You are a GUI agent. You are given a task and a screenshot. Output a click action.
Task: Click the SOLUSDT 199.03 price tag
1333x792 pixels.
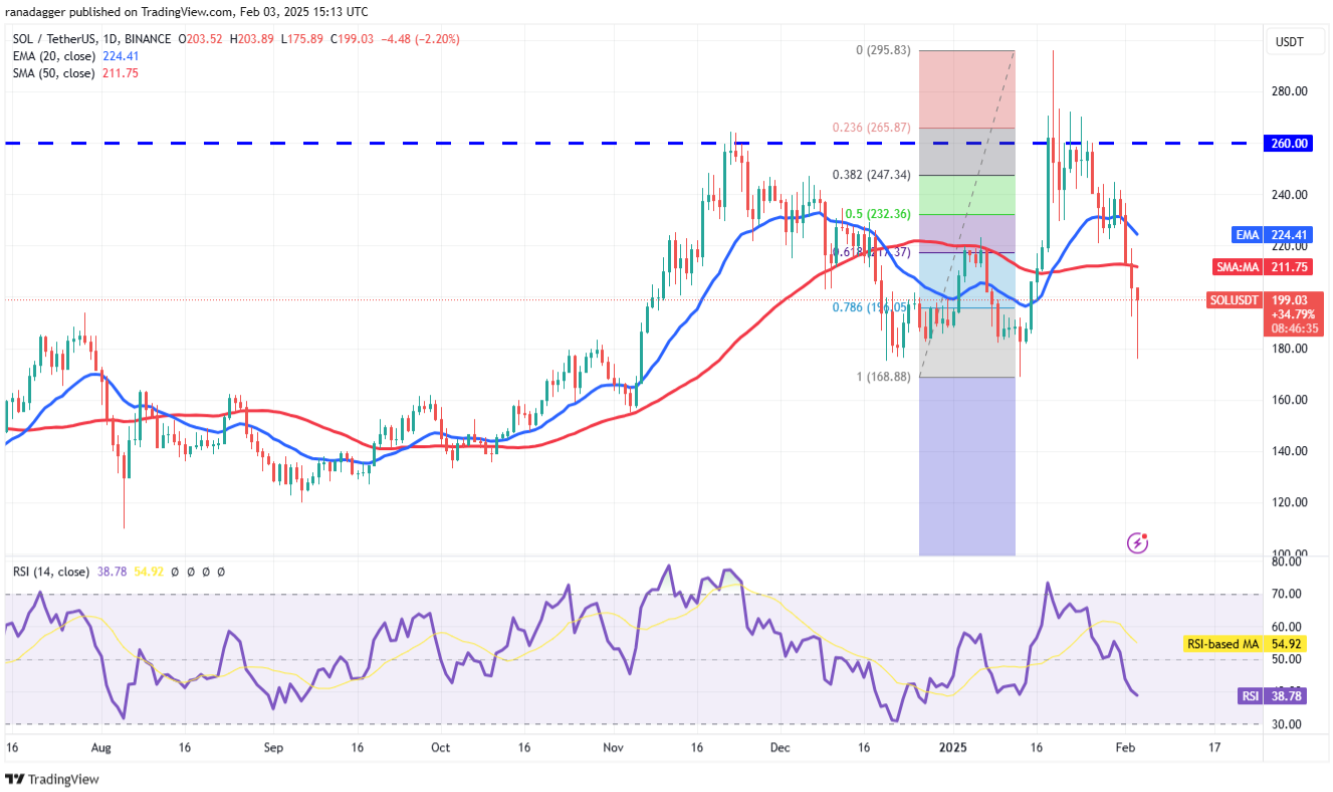1266,313
